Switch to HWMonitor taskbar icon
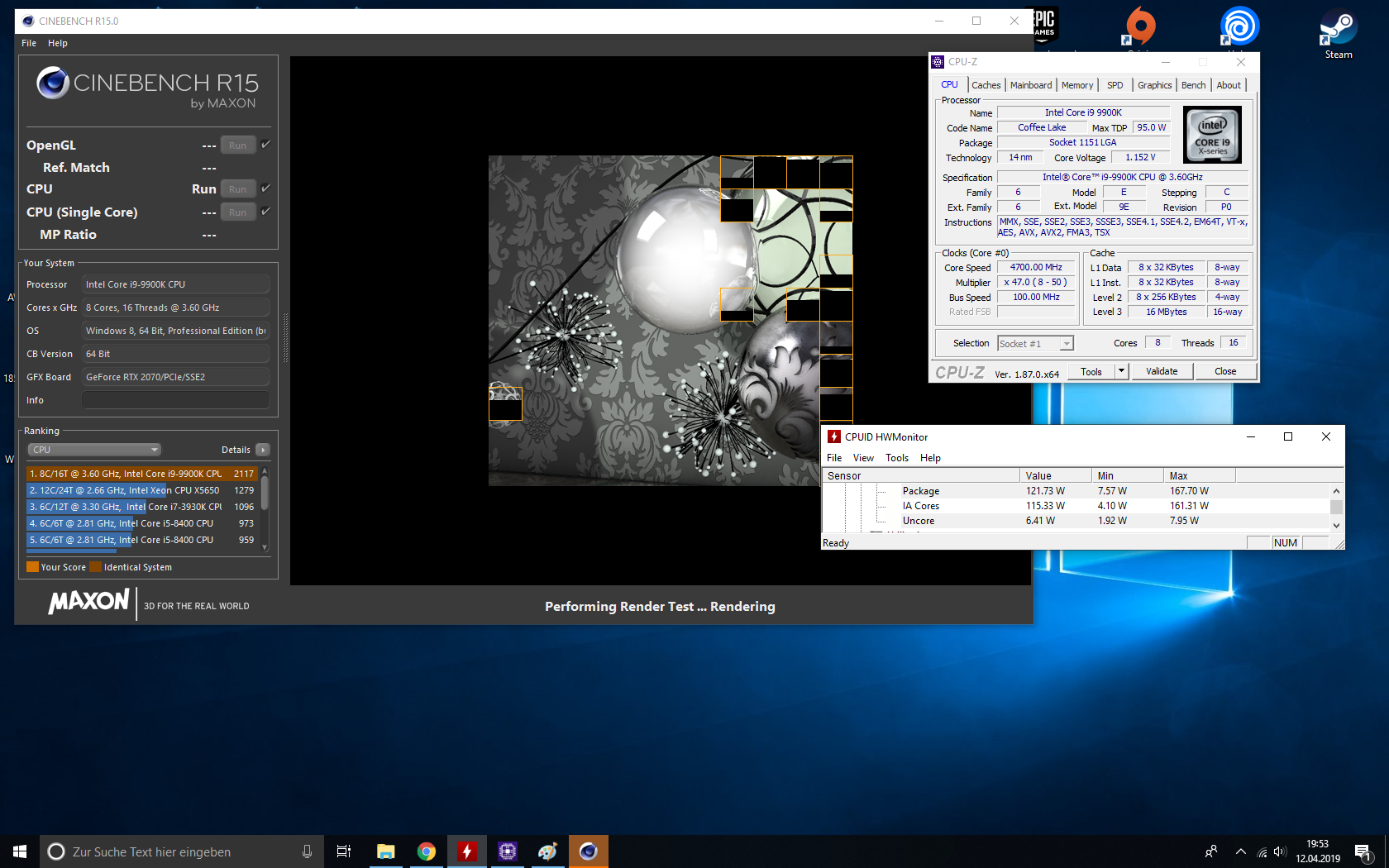 pyautogui.click(x=467, y=851)
